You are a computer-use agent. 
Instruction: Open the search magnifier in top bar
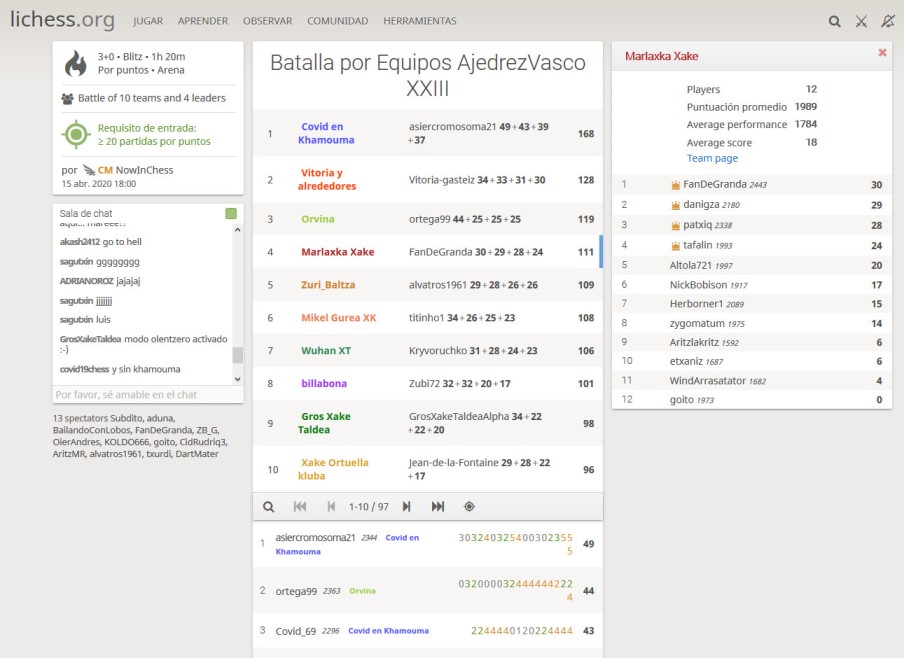pos(835,21)
